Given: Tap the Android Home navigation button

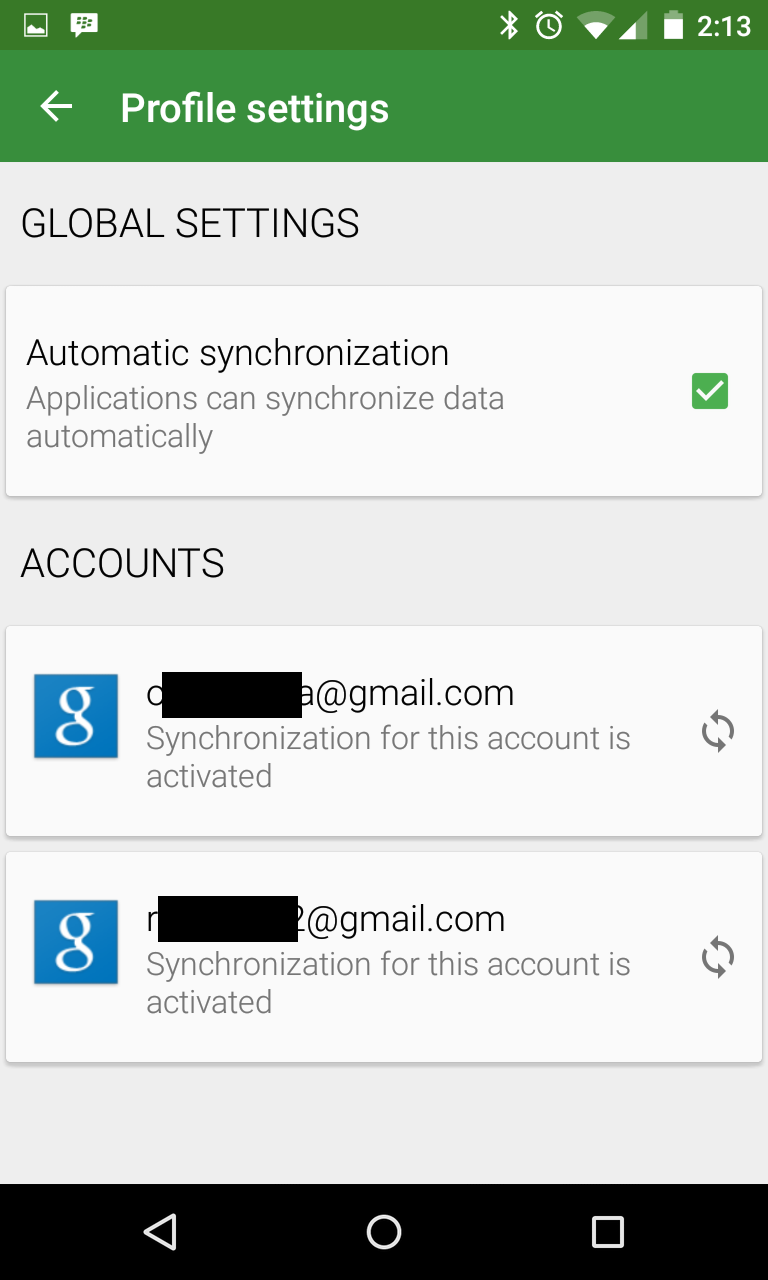Looking at the screenshot, I should click(384, 1232).
